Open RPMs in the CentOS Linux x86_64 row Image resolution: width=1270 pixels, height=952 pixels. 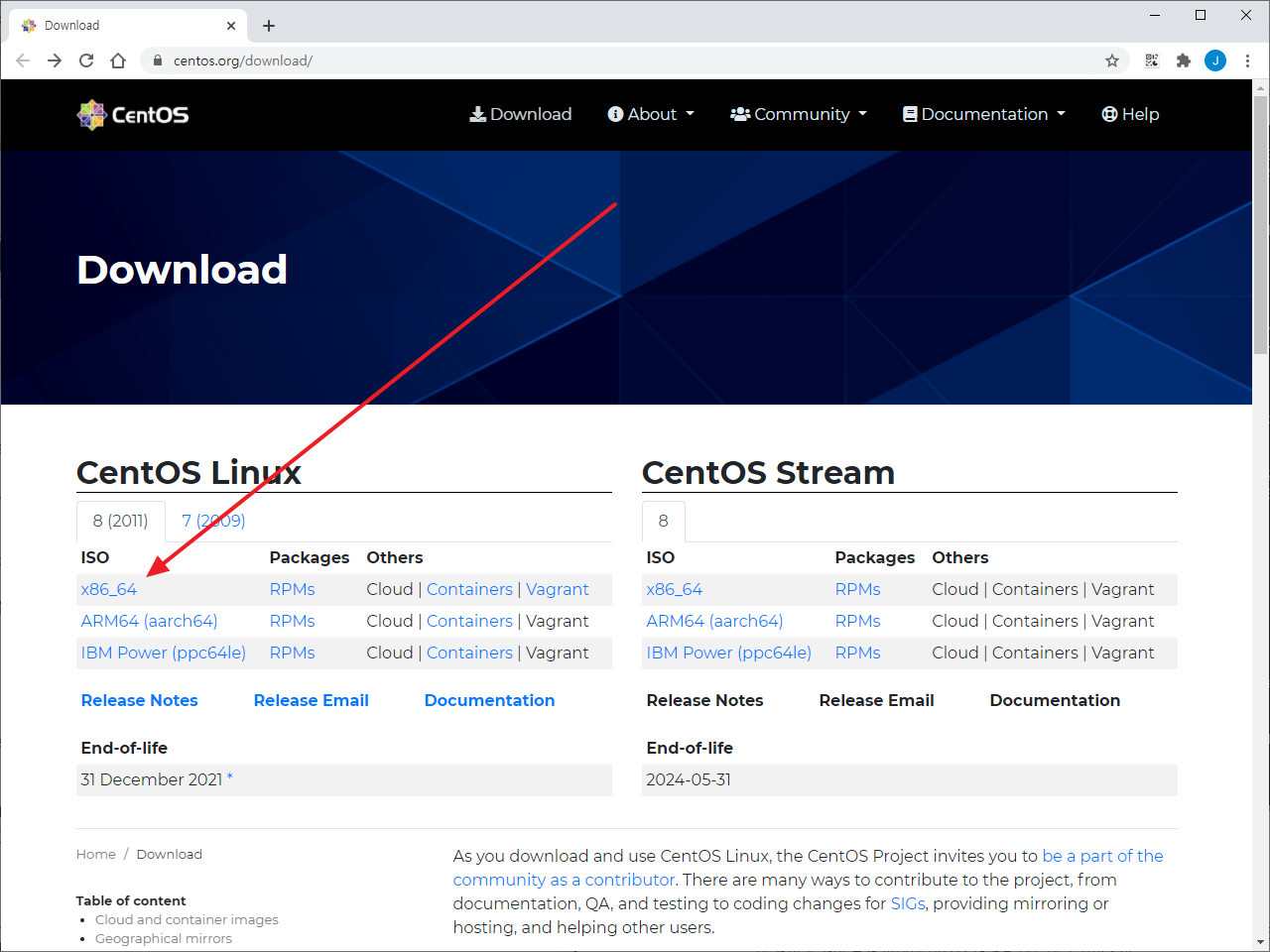click(x=293, y=589)
